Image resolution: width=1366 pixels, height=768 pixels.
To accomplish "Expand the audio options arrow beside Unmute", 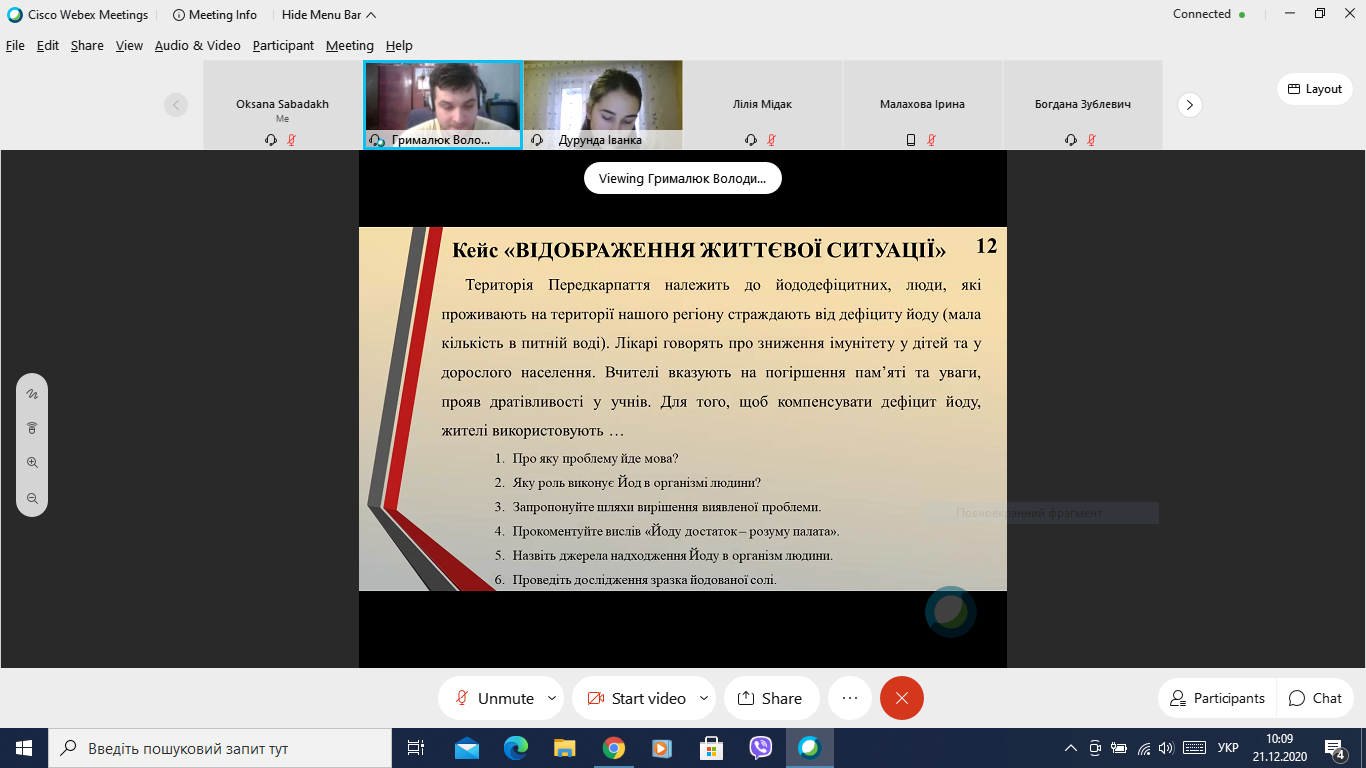I will point(552,698).
